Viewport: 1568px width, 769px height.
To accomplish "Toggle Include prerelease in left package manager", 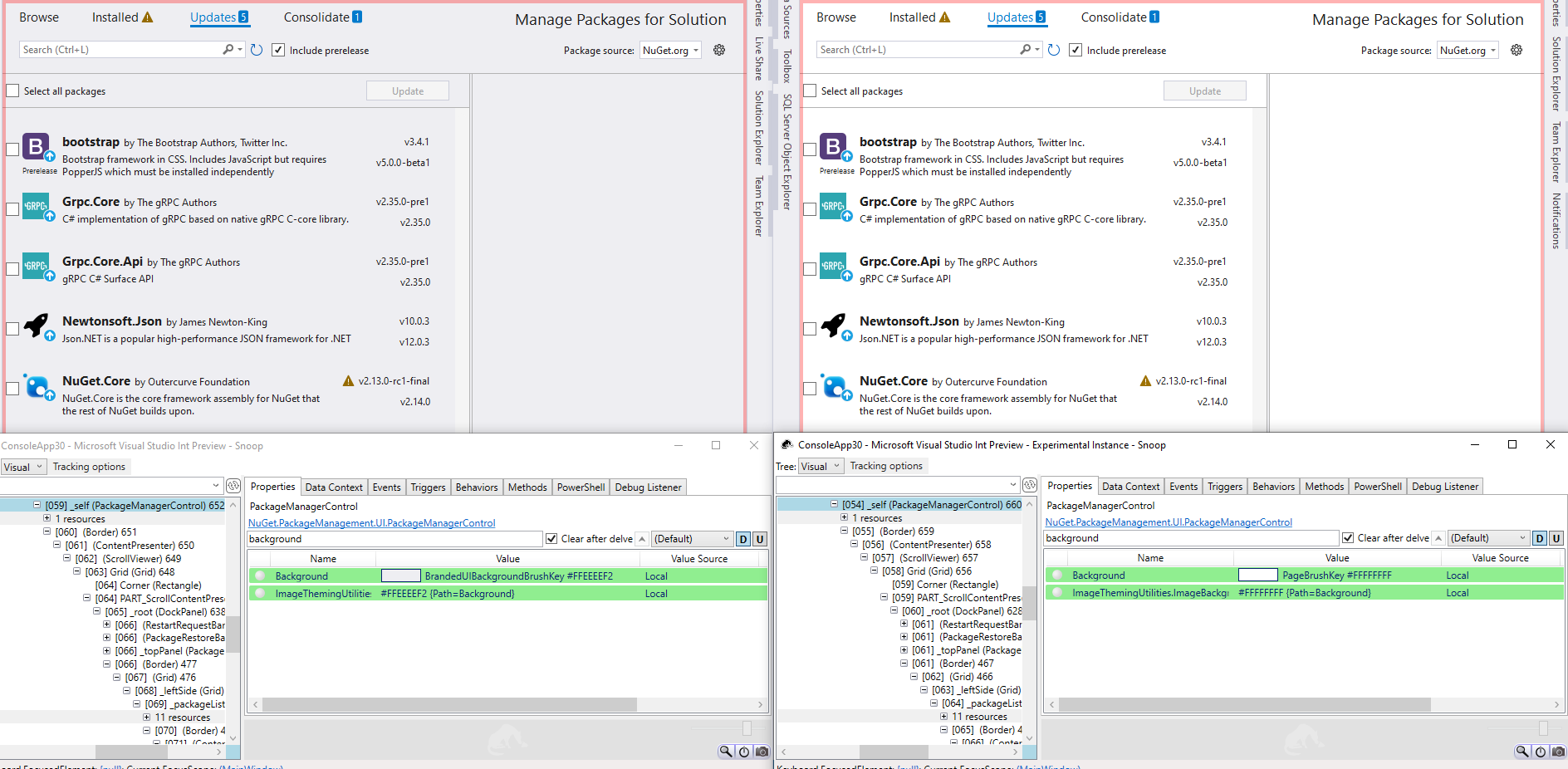I will click(x=278, y=50).
